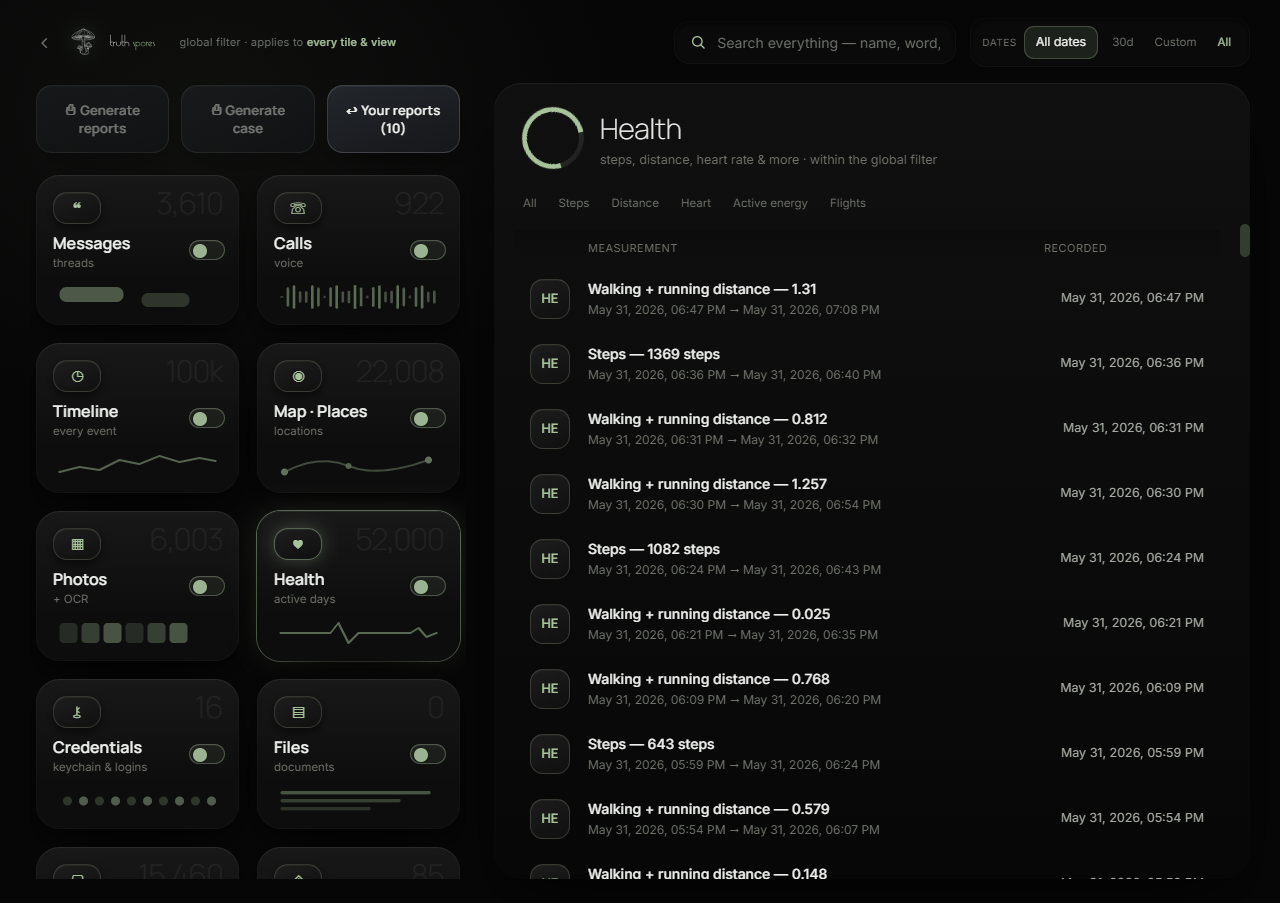
Task: Open Your reports (10)
Action: [393, 119]
